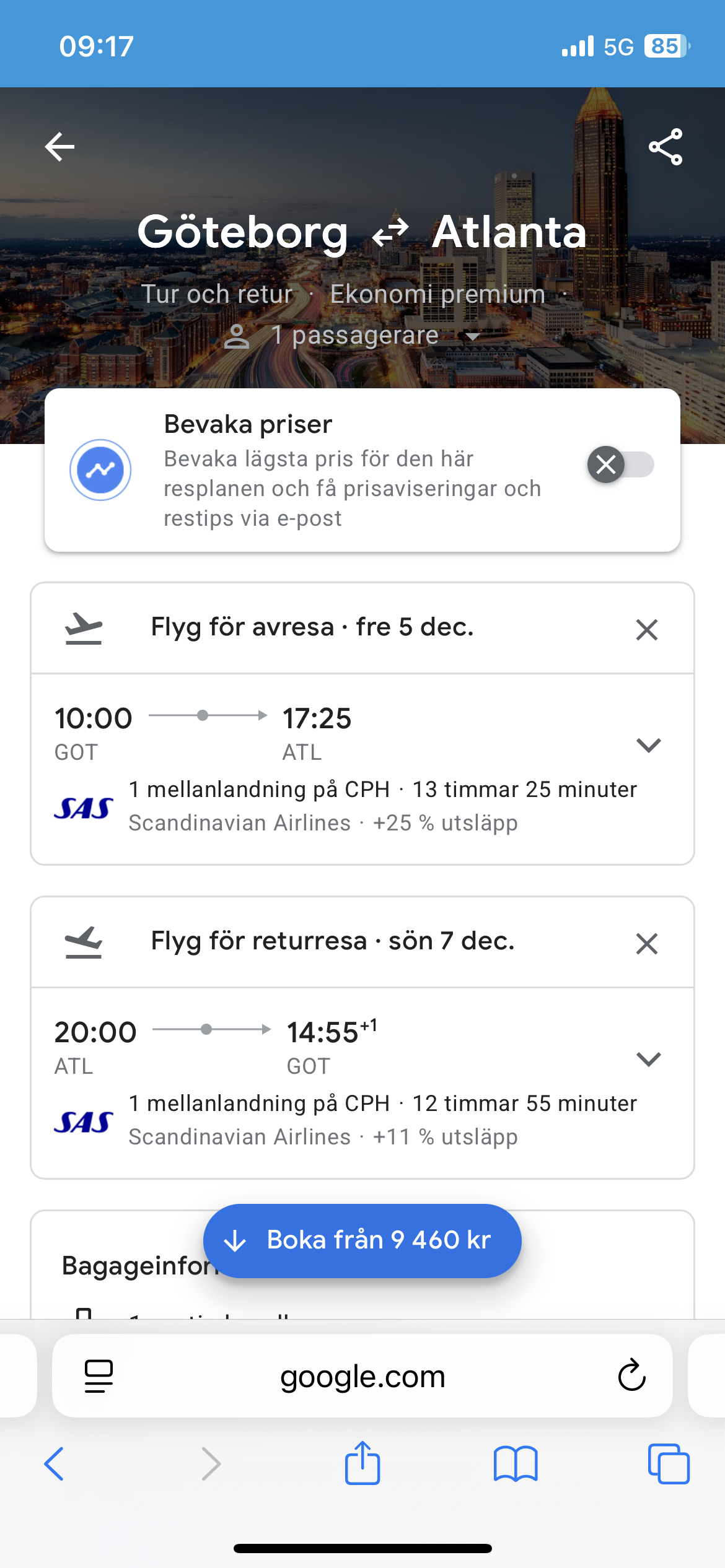Tap the share icon in the header
The width and height of the screenshot is (725, 1568).
tap(666, 147)
